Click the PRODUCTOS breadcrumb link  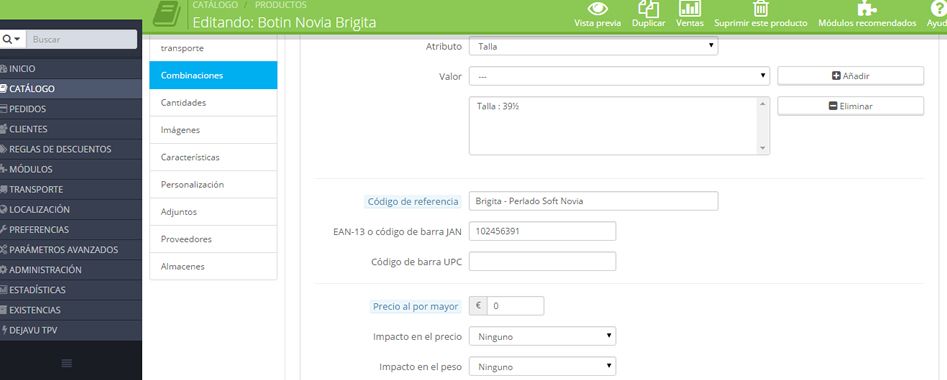click(280, 5)
